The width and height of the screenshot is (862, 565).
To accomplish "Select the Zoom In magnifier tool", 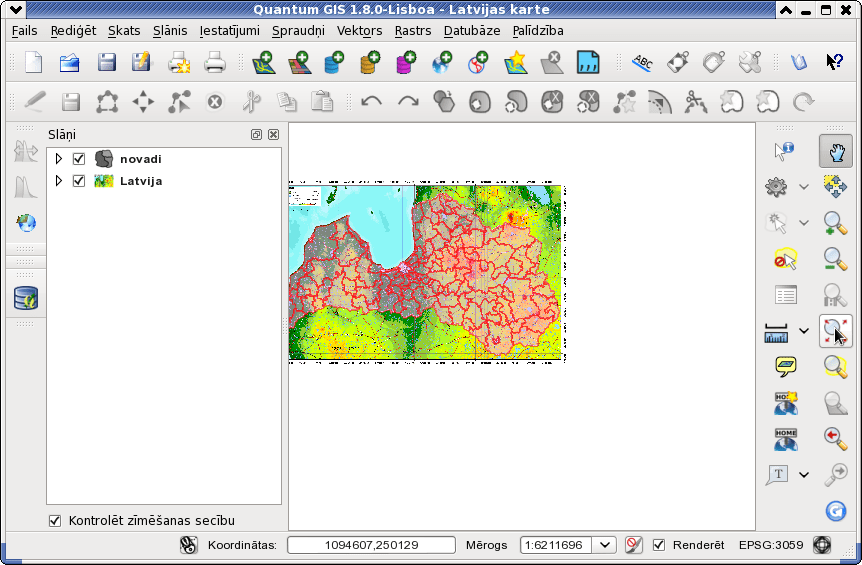I will [x=835, y=223].
